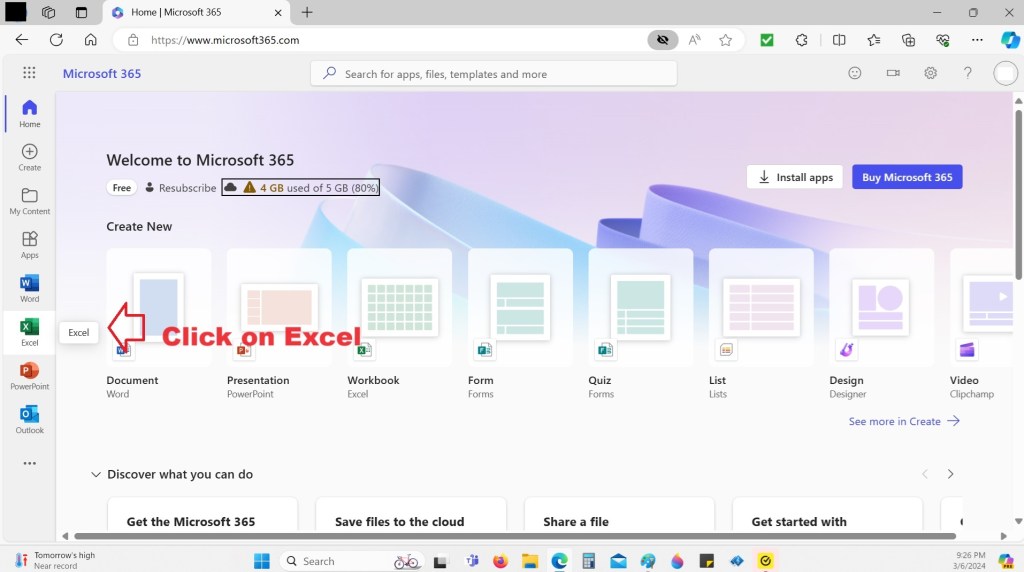Collapse the Discover what you can do section

click(x=96, y=474)
